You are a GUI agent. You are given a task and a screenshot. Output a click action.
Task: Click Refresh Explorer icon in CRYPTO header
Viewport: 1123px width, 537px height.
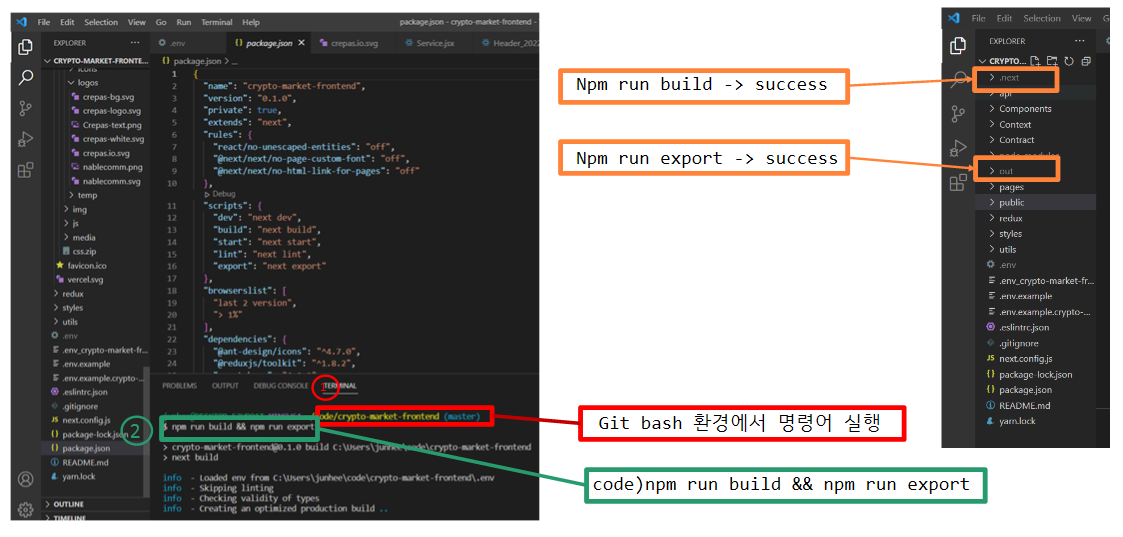pyautogui.click(x=1069, y=62)
